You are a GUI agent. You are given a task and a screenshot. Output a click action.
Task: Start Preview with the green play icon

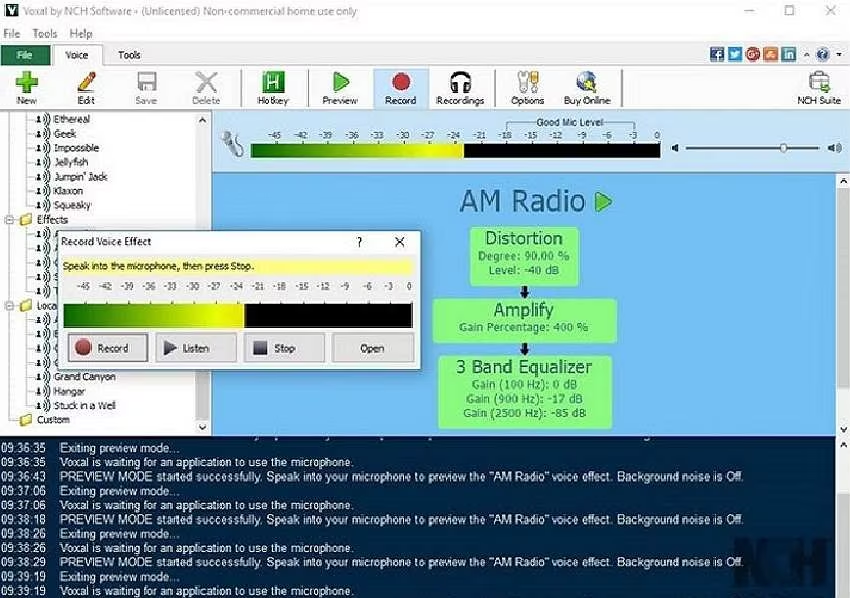(x=340, y=88)
